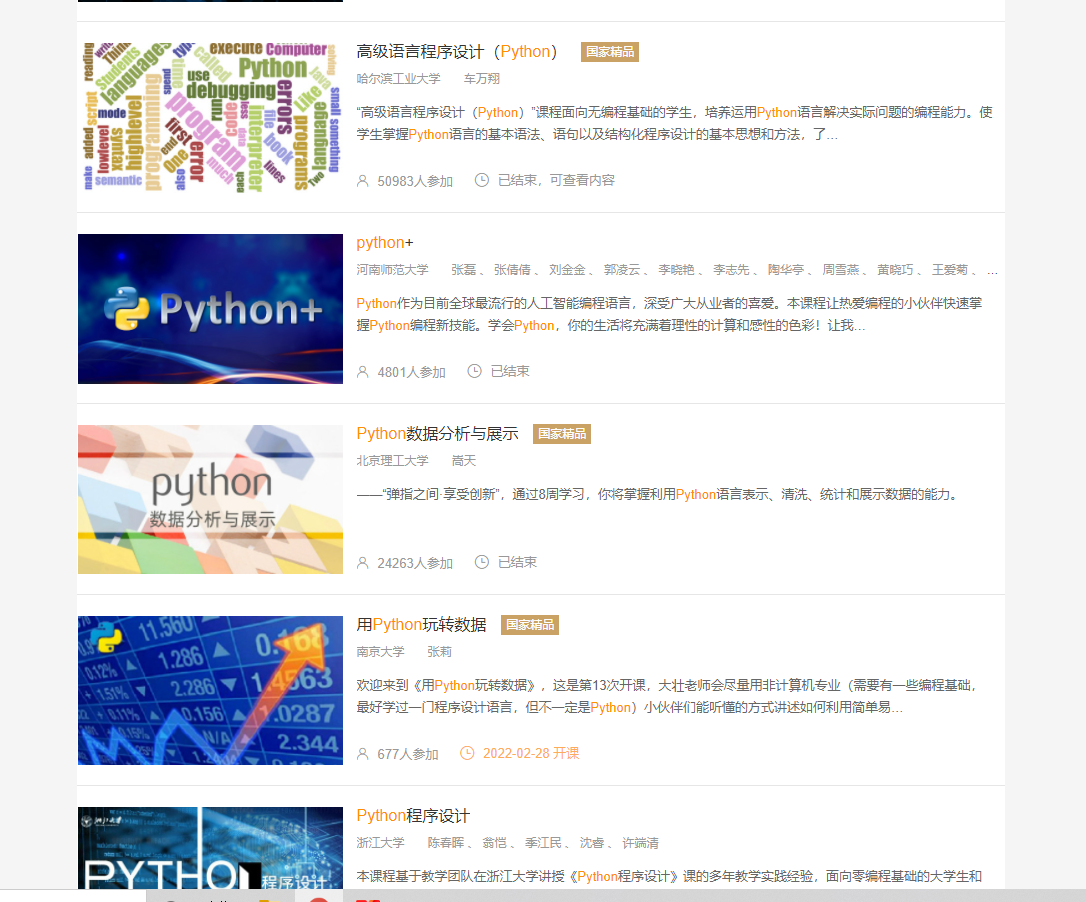This screenshot has width=1086, height=902.
Task: Open the python+ course title link
Action: [x=385, y=243]
